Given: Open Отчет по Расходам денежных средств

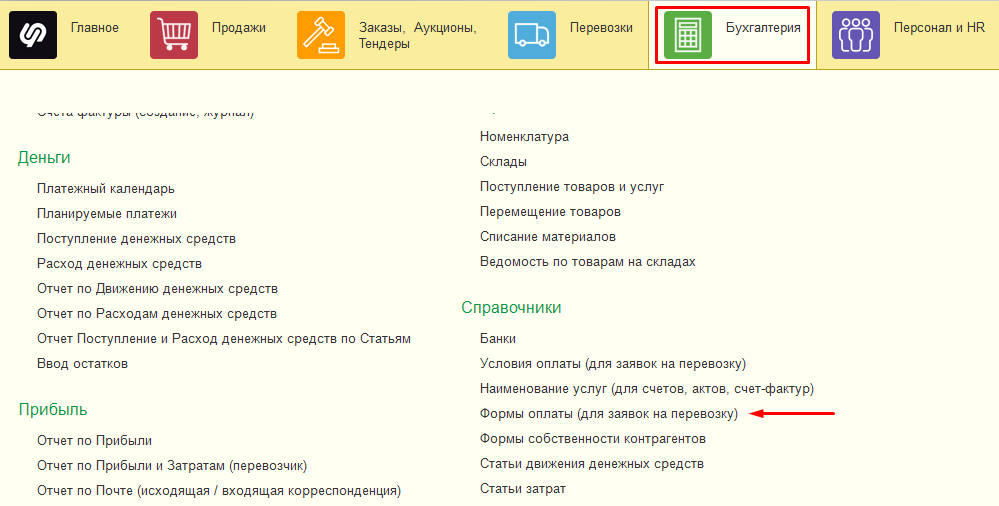Looking at the screenshot, I should (157, 314).
